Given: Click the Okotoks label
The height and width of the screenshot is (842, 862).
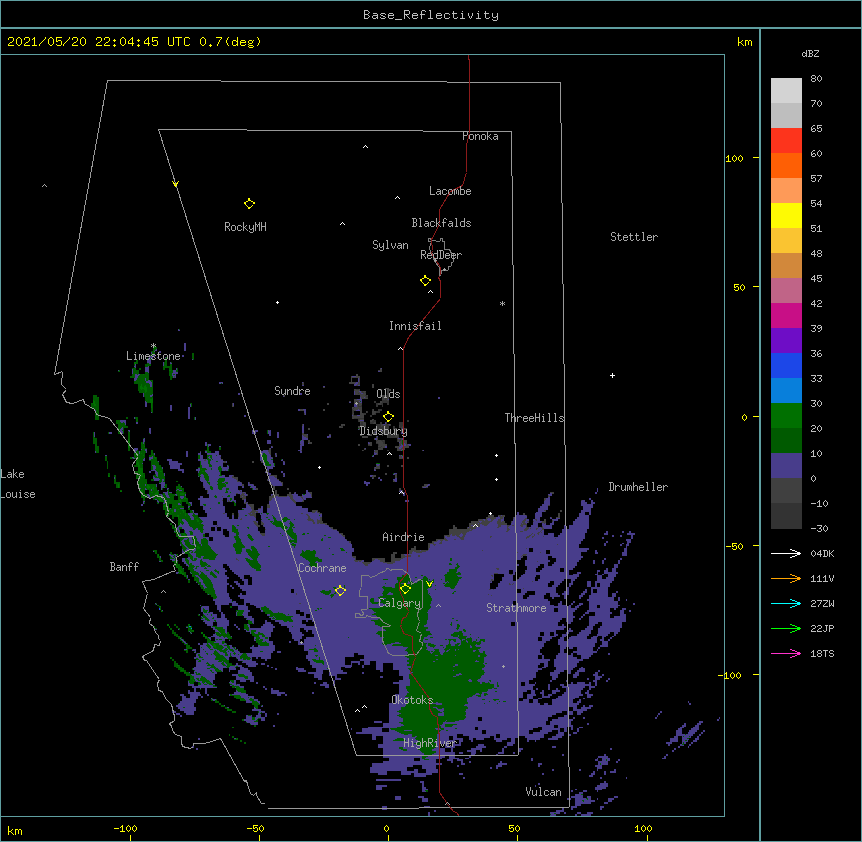Looking at the screenshot, I should coord(412,700).
